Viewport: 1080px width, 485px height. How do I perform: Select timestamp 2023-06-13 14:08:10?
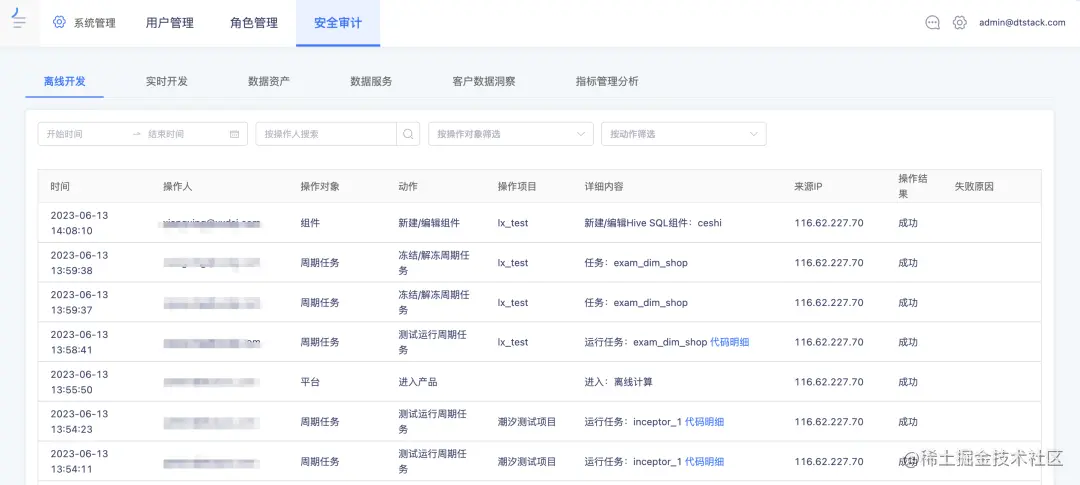click(x=79, y=223)
